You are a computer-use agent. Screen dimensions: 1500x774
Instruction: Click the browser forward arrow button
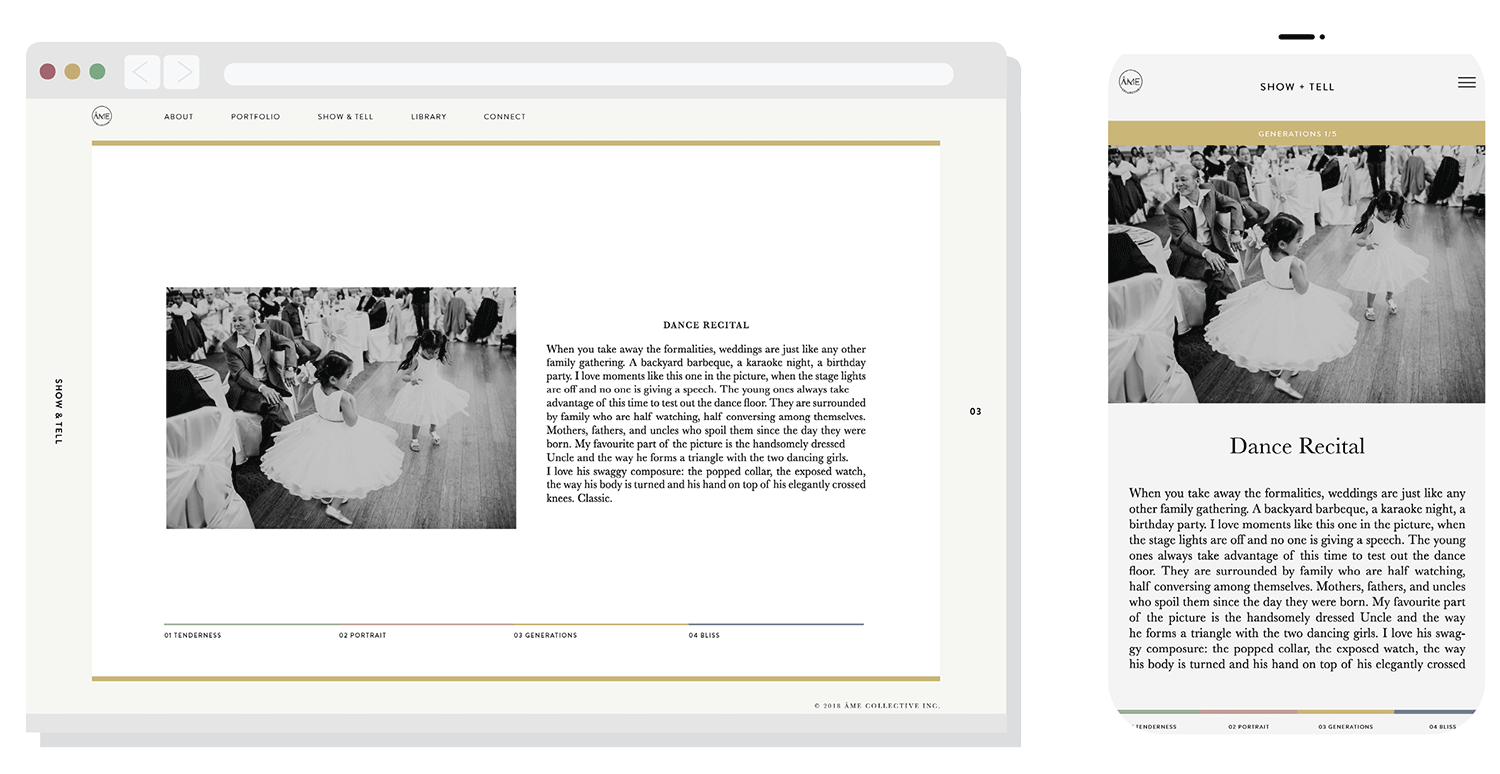click(182, 72)
